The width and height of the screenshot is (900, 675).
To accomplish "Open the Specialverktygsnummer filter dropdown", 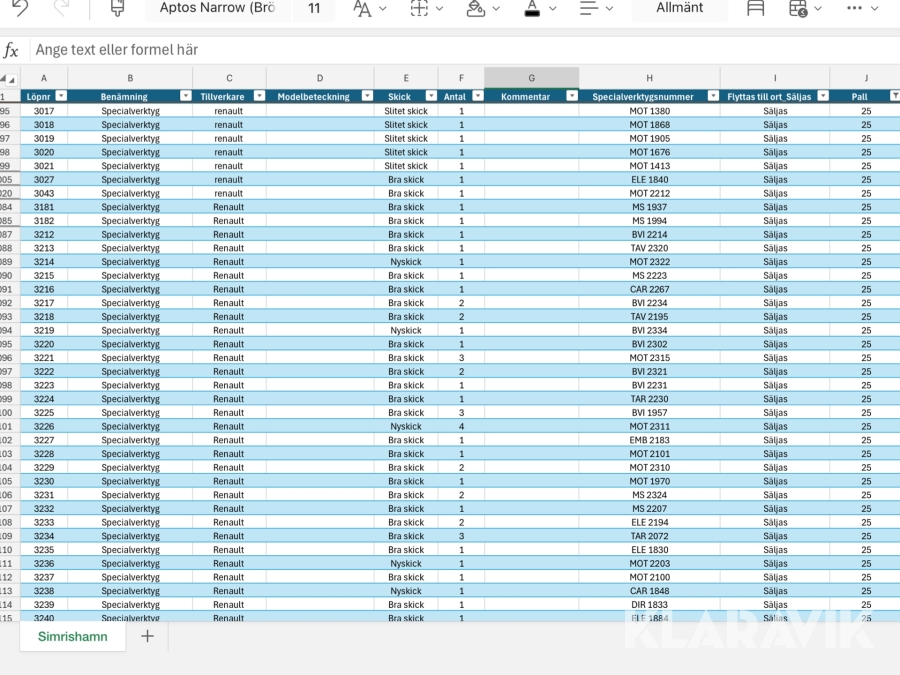I will pos(712,96).
